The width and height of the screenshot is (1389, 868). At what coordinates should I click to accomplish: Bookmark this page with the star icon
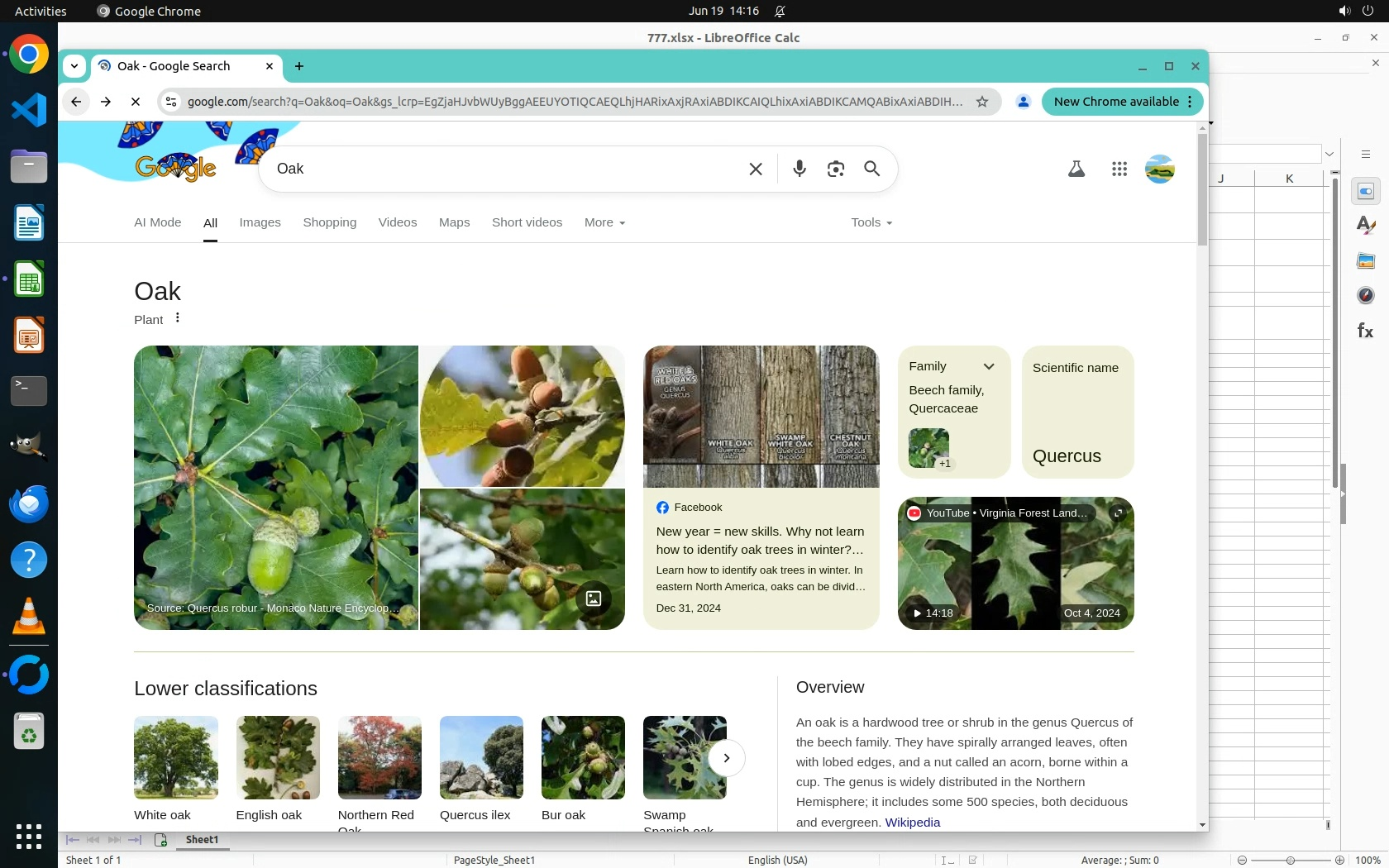click(981, 102)
